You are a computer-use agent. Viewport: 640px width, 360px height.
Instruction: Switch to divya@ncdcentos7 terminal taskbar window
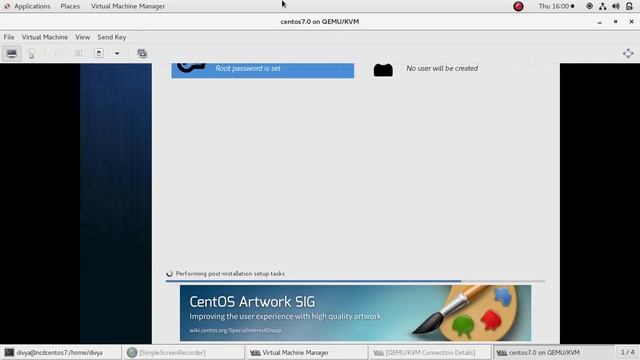coord(60,353)
